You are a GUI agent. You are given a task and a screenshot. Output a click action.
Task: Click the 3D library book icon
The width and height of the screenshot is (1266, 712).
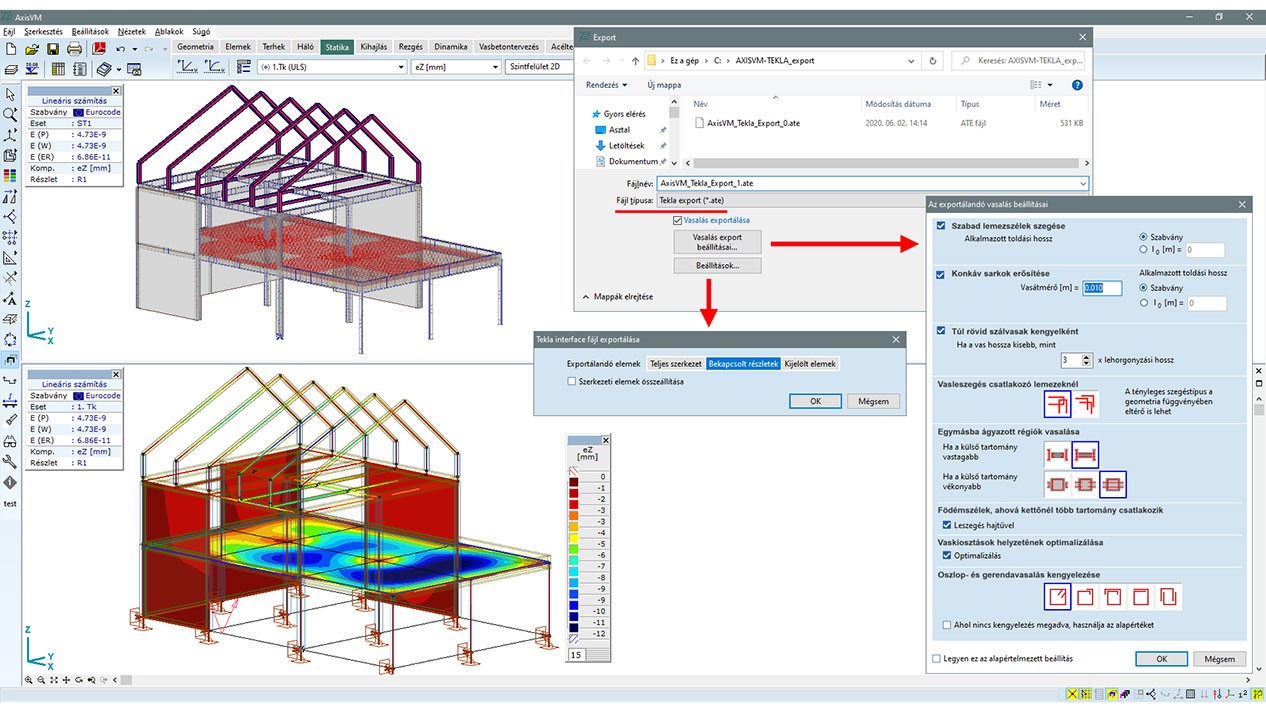104,68
